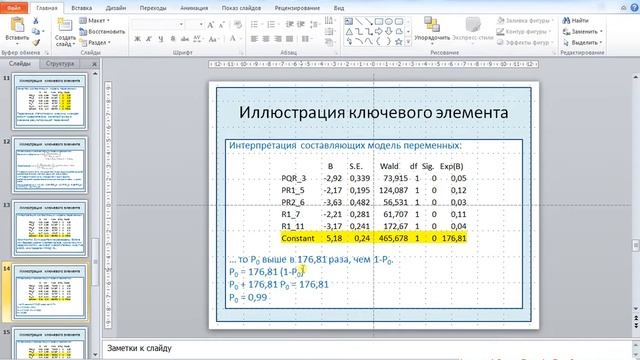This screenshot has height=360, width=640.
Task: Switch to the Вставка (Insert) tab
Action: (82, 8)
